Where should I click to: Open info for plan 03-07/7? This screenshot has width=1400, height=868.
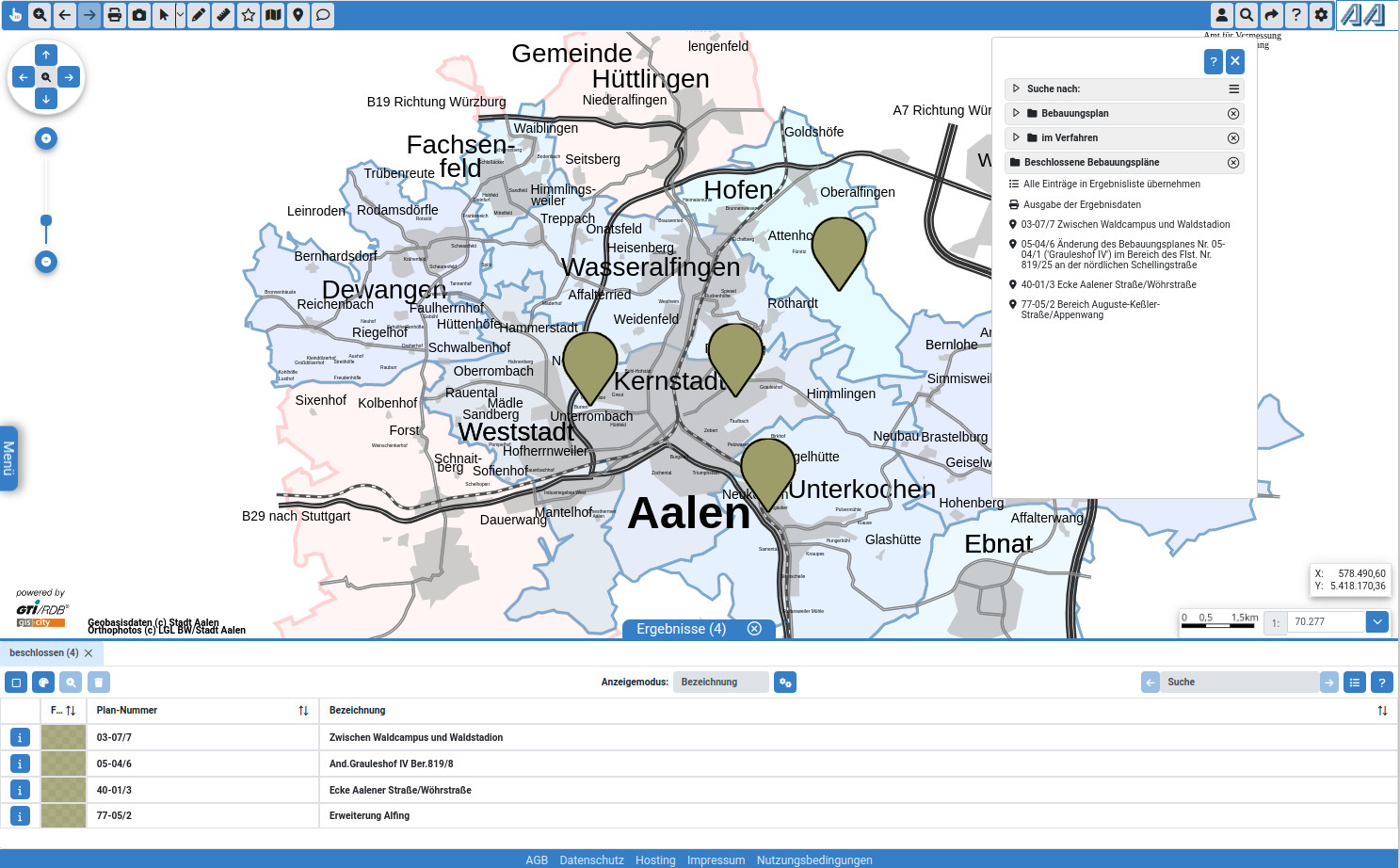20,738
